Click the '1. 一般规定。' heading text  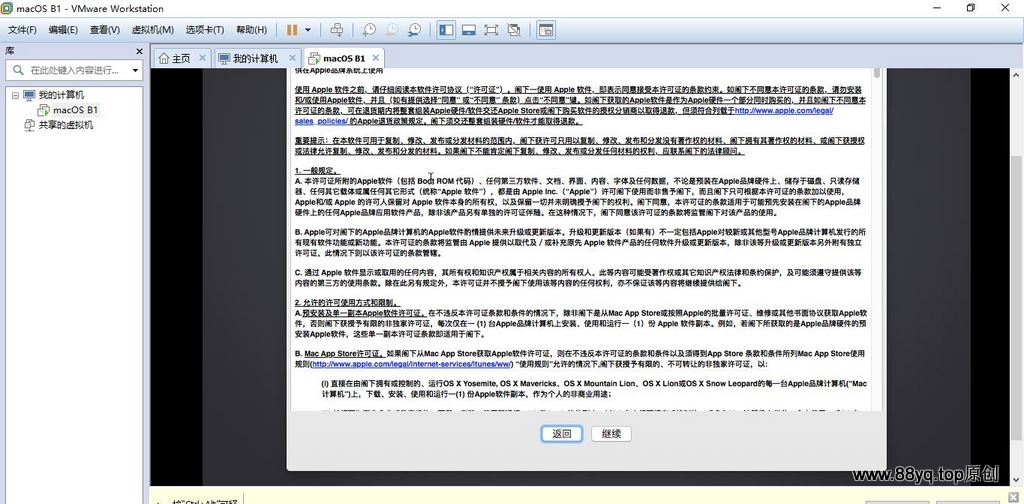[318, 171]
